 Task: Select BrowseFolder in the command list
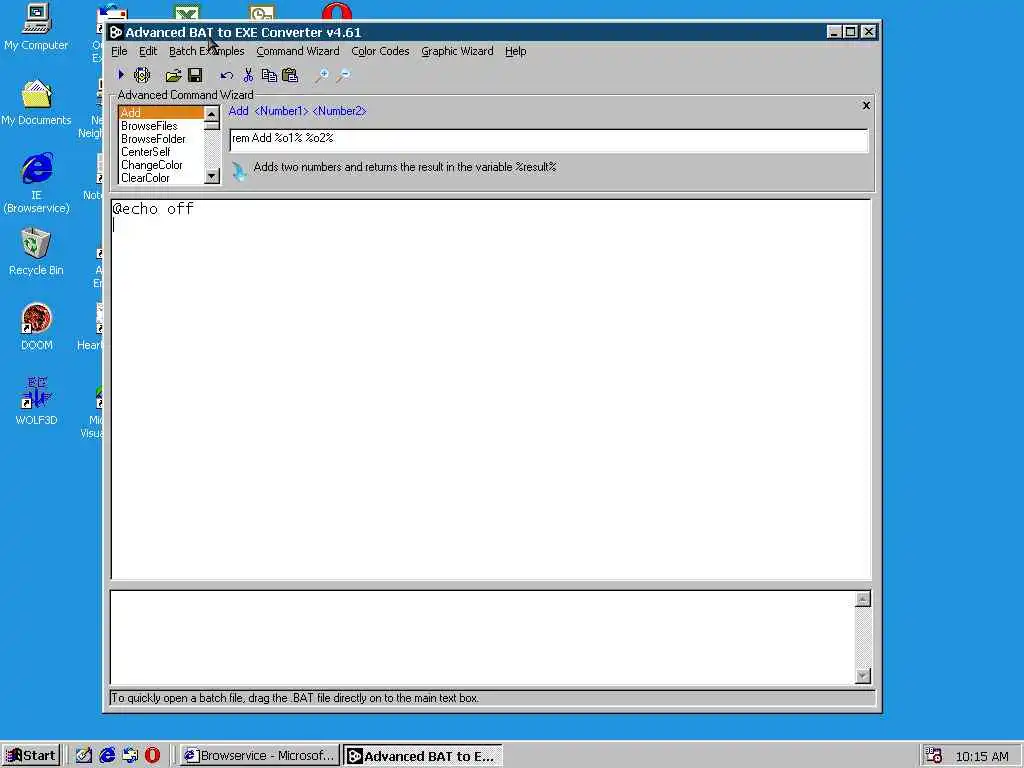[x=161, y=139]
